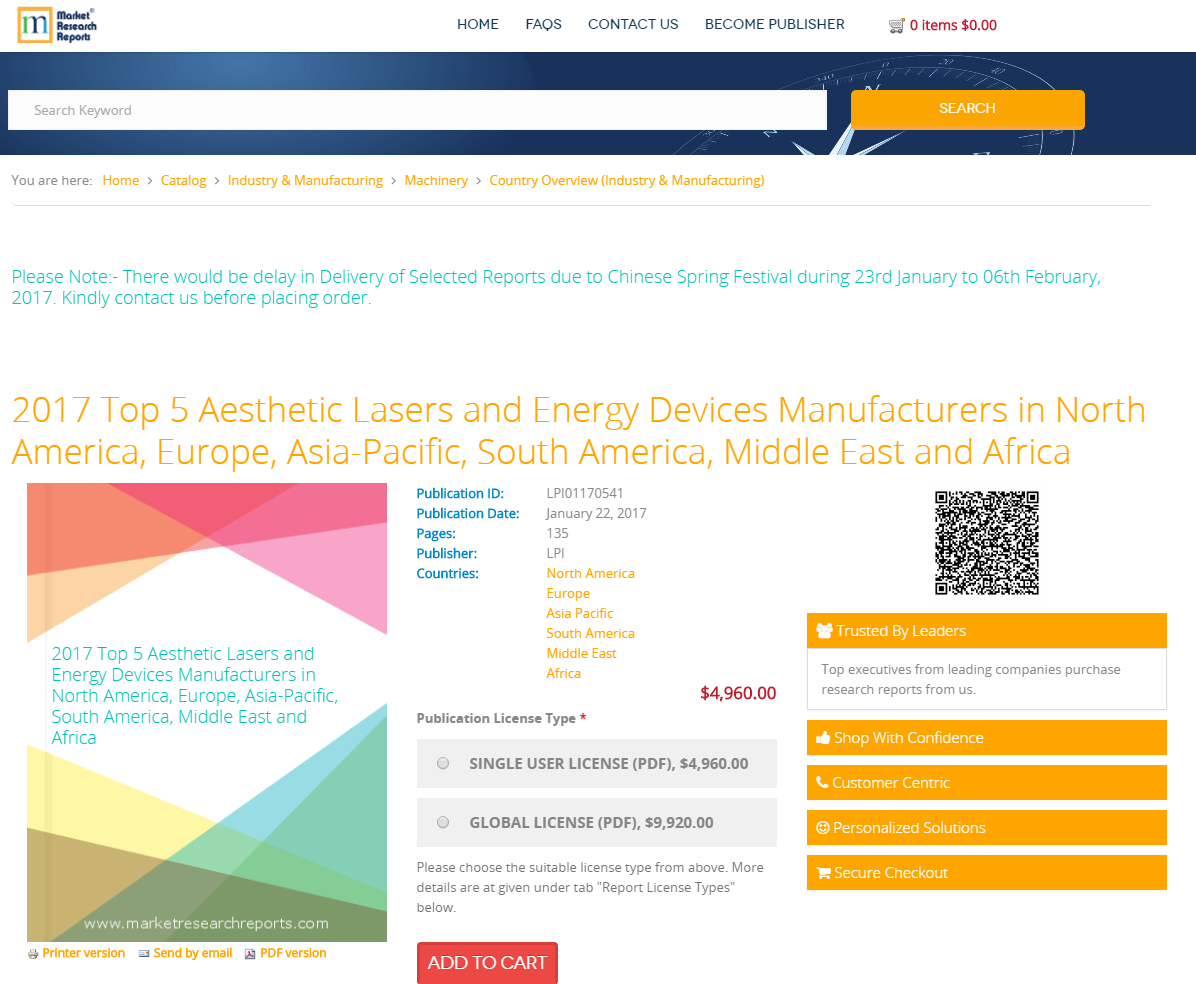Click the South America country link

(590, 633)
